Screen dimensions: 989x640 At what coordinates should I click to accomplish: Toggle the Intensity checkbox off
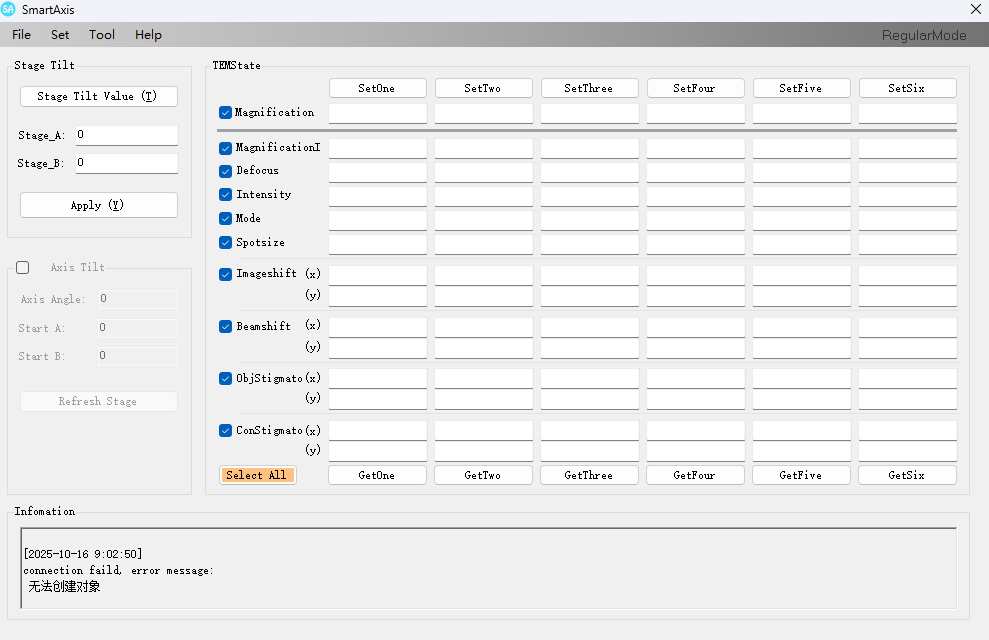pos(225,194)
